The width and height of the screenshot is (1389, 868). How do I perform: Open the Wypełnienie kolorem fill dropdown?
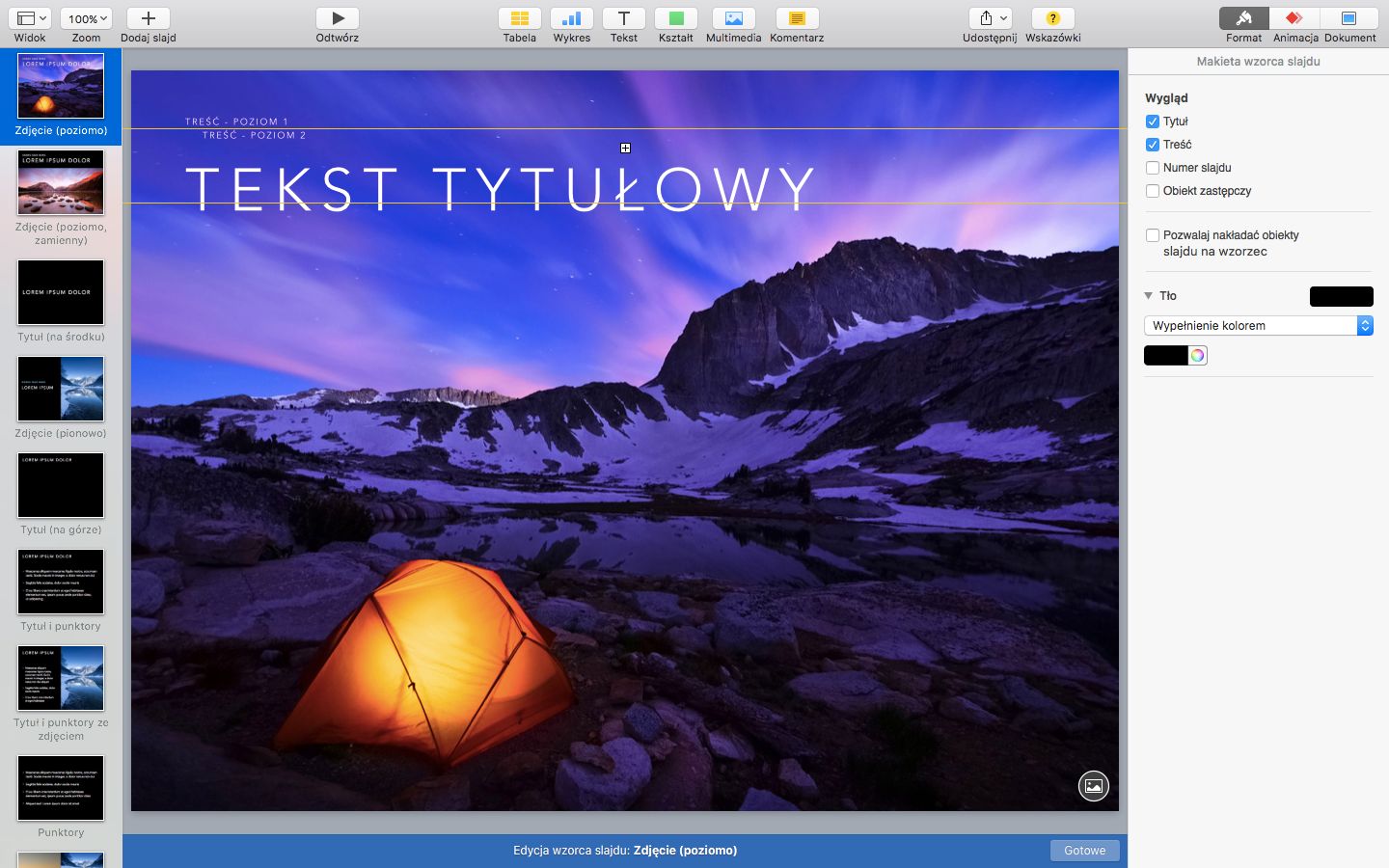[x=1258, y=326]
